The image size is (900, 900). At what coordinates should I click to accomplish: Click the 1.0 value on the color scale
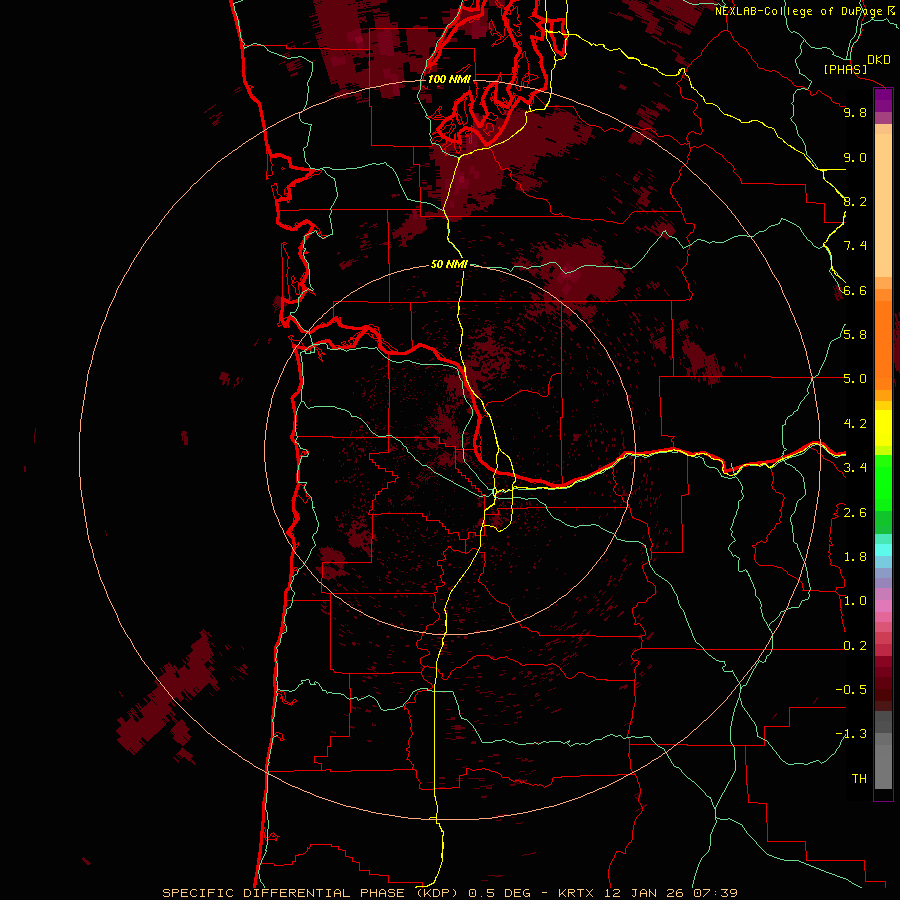point(855,601)
